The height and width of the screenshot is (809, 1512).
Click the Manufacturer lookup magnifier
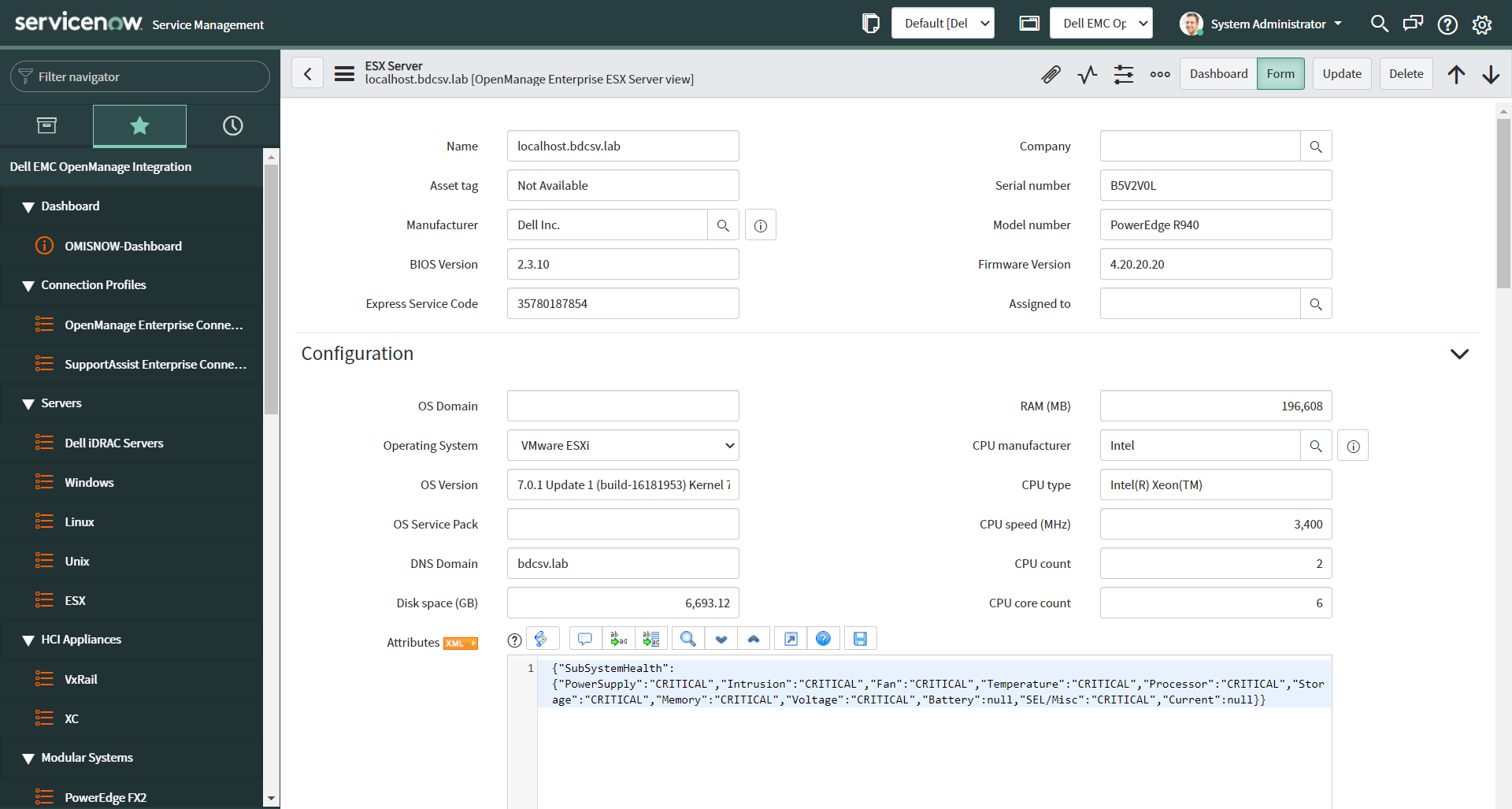723,225
